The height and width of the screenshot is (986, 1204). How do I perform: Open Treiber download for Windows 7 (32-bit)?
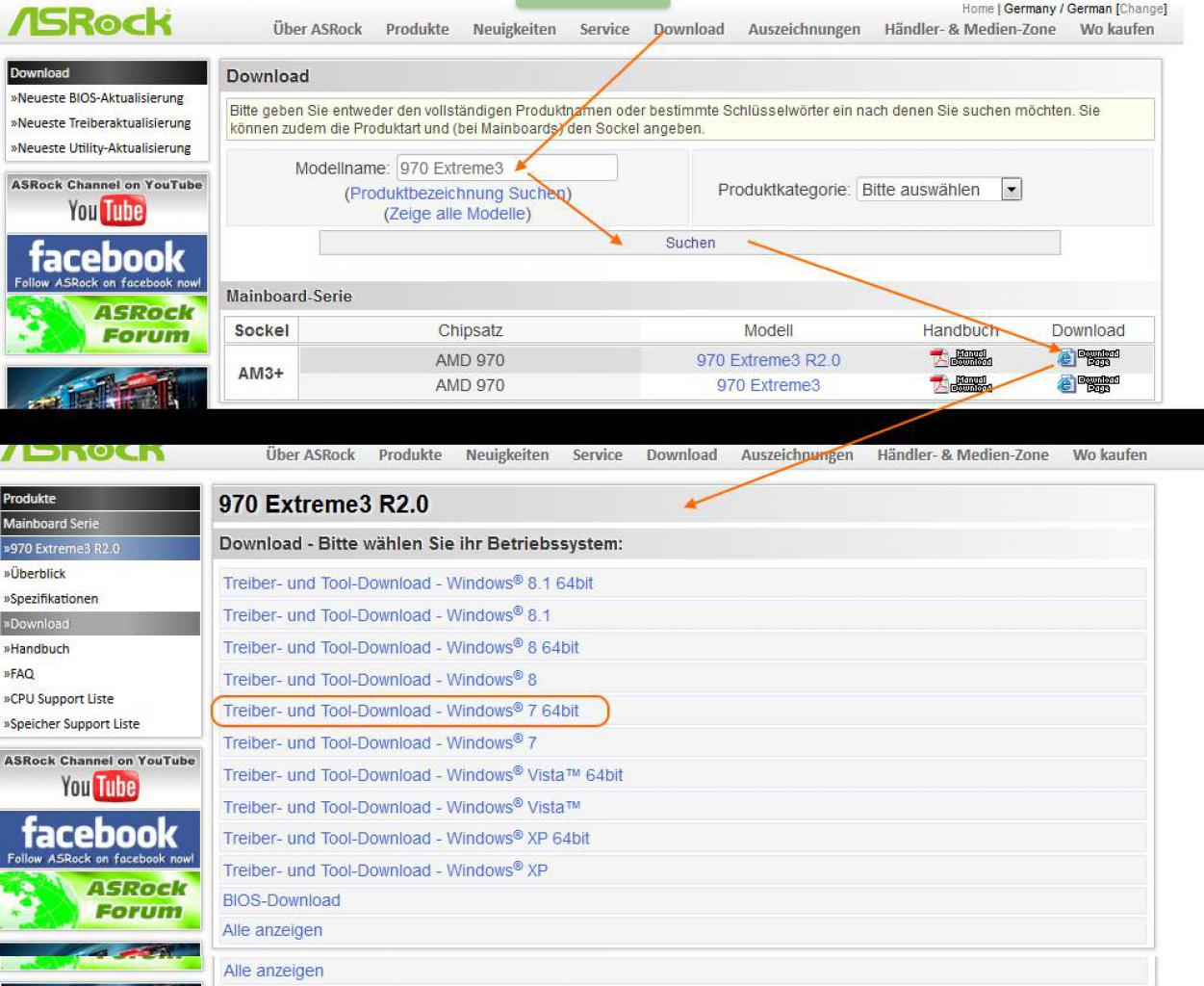click(380, 743)
